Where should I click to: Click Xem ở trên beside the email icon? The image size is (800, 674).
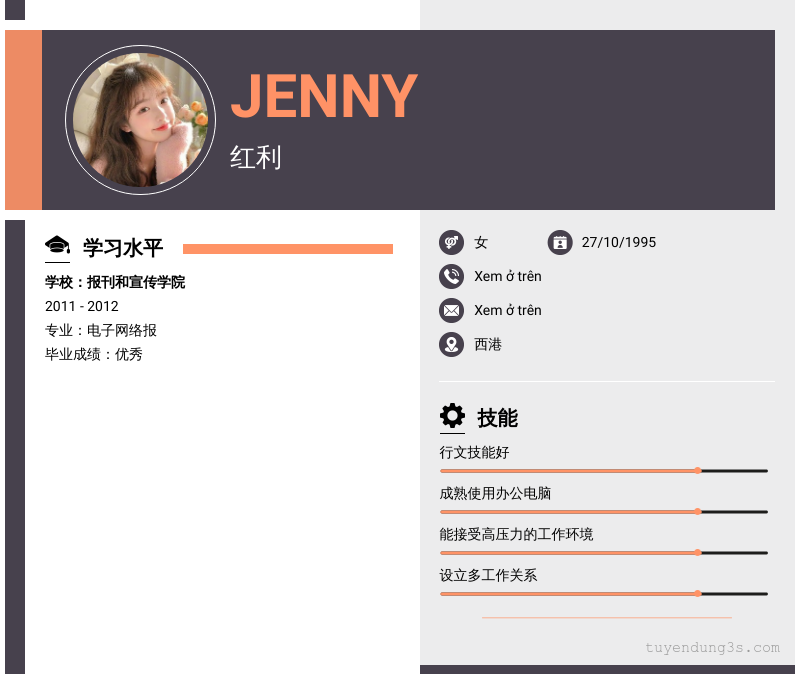click(x=508, y=310)
